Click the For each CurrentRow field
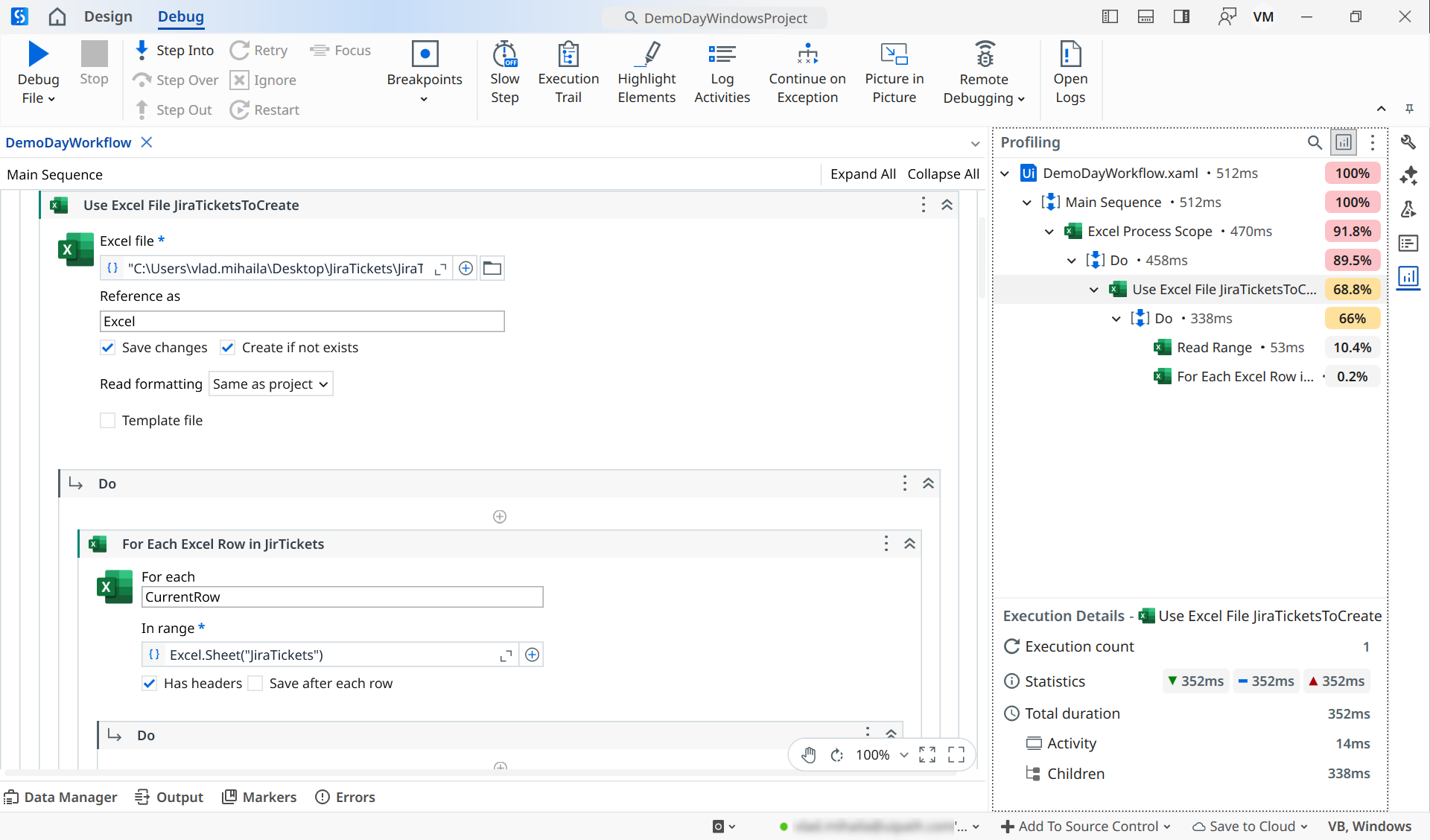This screenshot has width=1430, height=840. pyautogui.click(x=343, y=597)
